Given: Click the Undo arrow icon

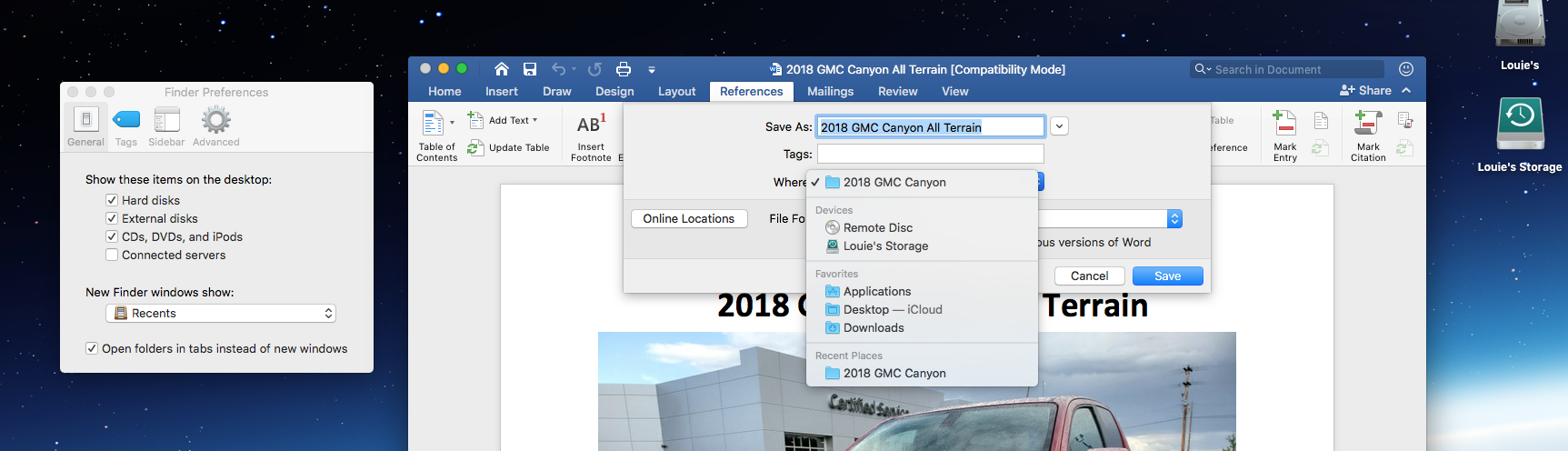Looking at the screenshot, I should (x=558, y=69).
